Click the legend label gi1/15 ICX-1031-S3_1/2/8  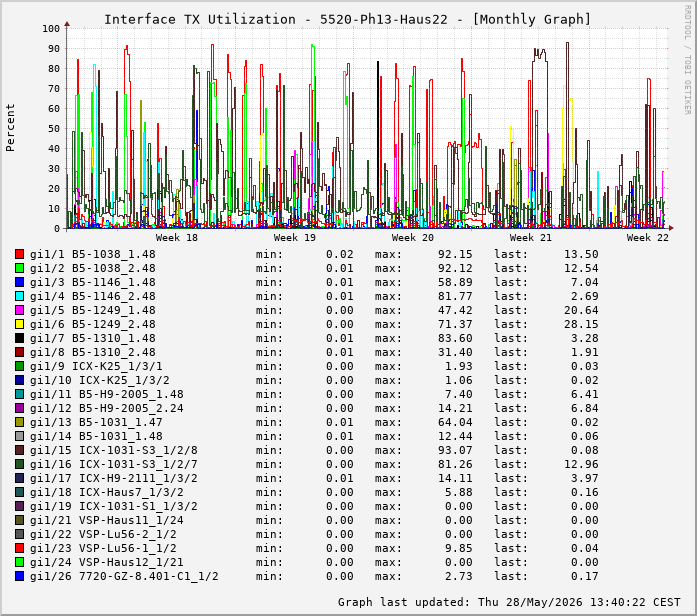click(x=114, y=450)
